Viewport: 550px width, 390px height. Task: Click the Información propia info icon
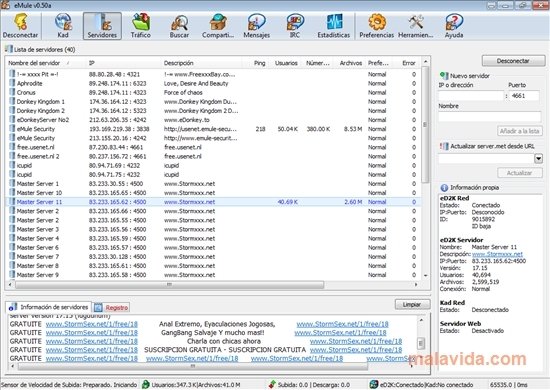[444, 188]
